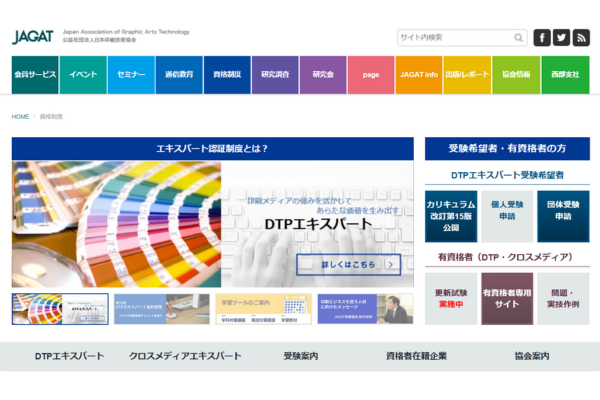Open the Twitter icon link
The image size is (600, 400).
[561, 38]
